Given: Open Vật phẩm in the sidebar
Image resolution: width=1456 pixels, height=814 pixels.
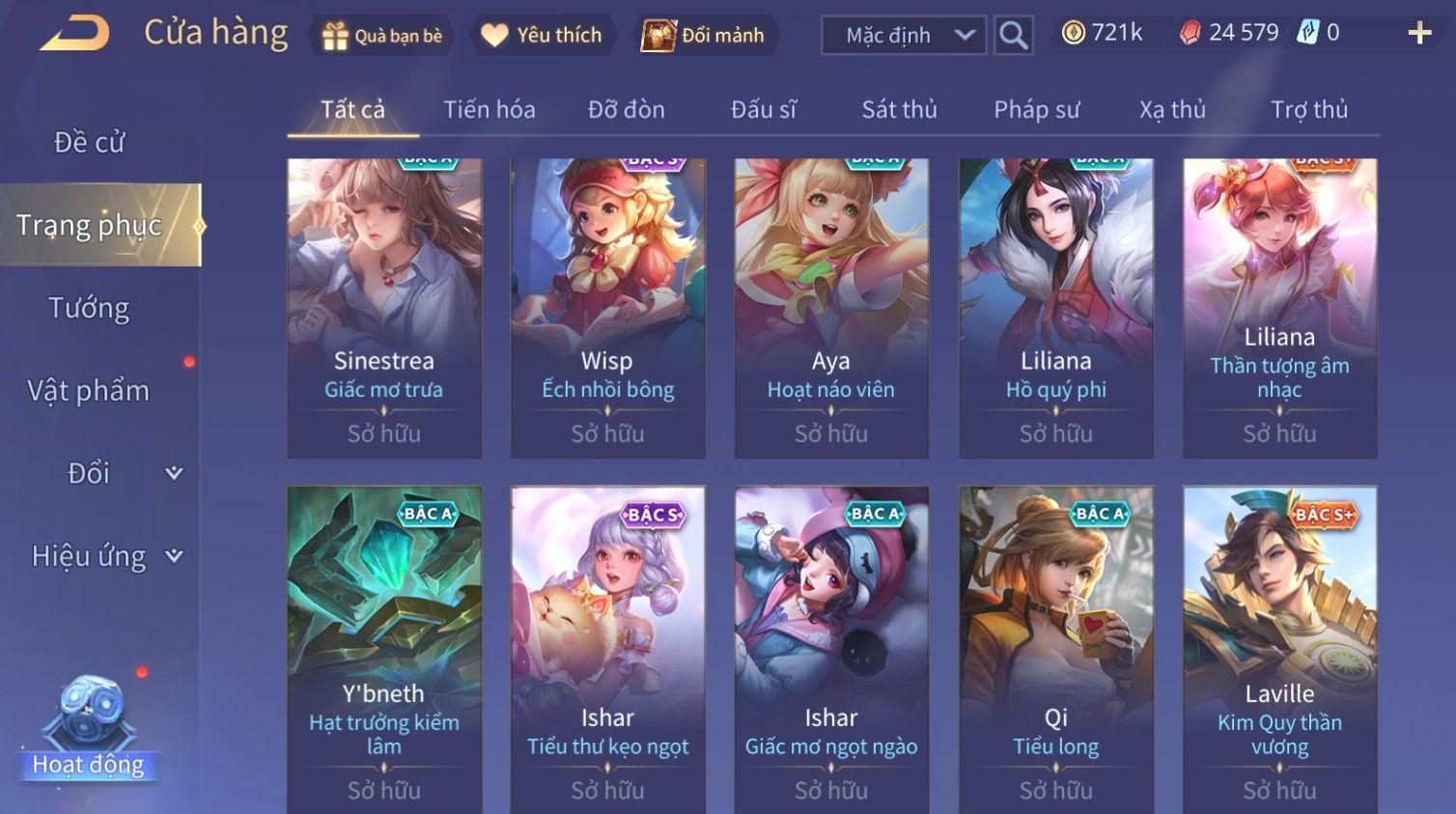Looking at the screenshot, I should (x=89, y=391).
